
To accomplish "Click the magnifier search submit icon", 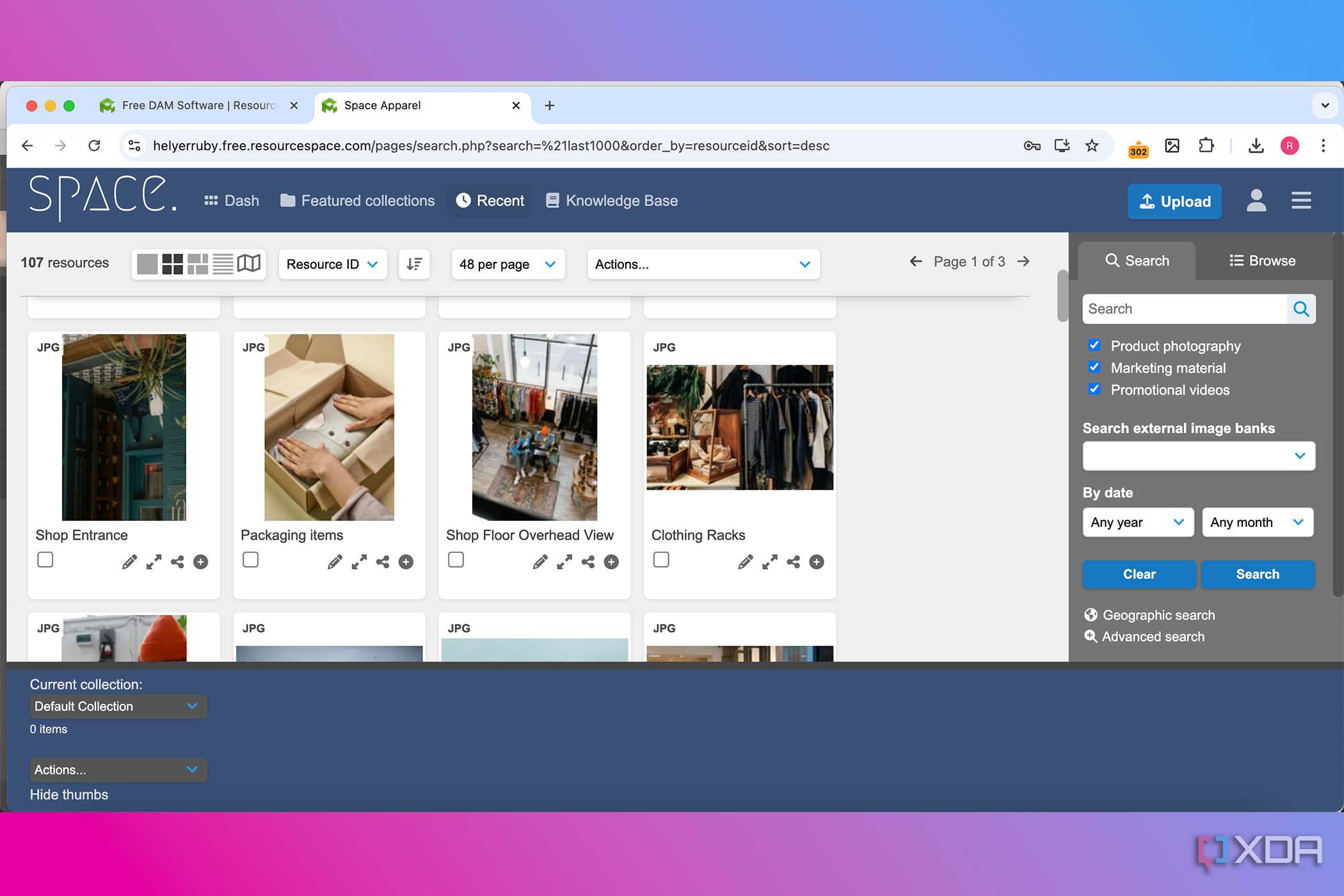I will click(1301, 309).
